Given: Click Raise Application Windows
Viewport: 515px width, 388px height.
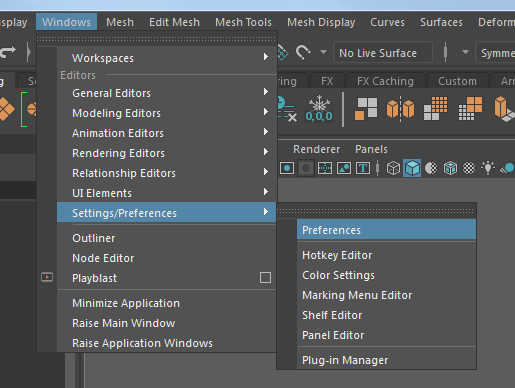Looking at the screenshot, I should click(x=167, y=343).
